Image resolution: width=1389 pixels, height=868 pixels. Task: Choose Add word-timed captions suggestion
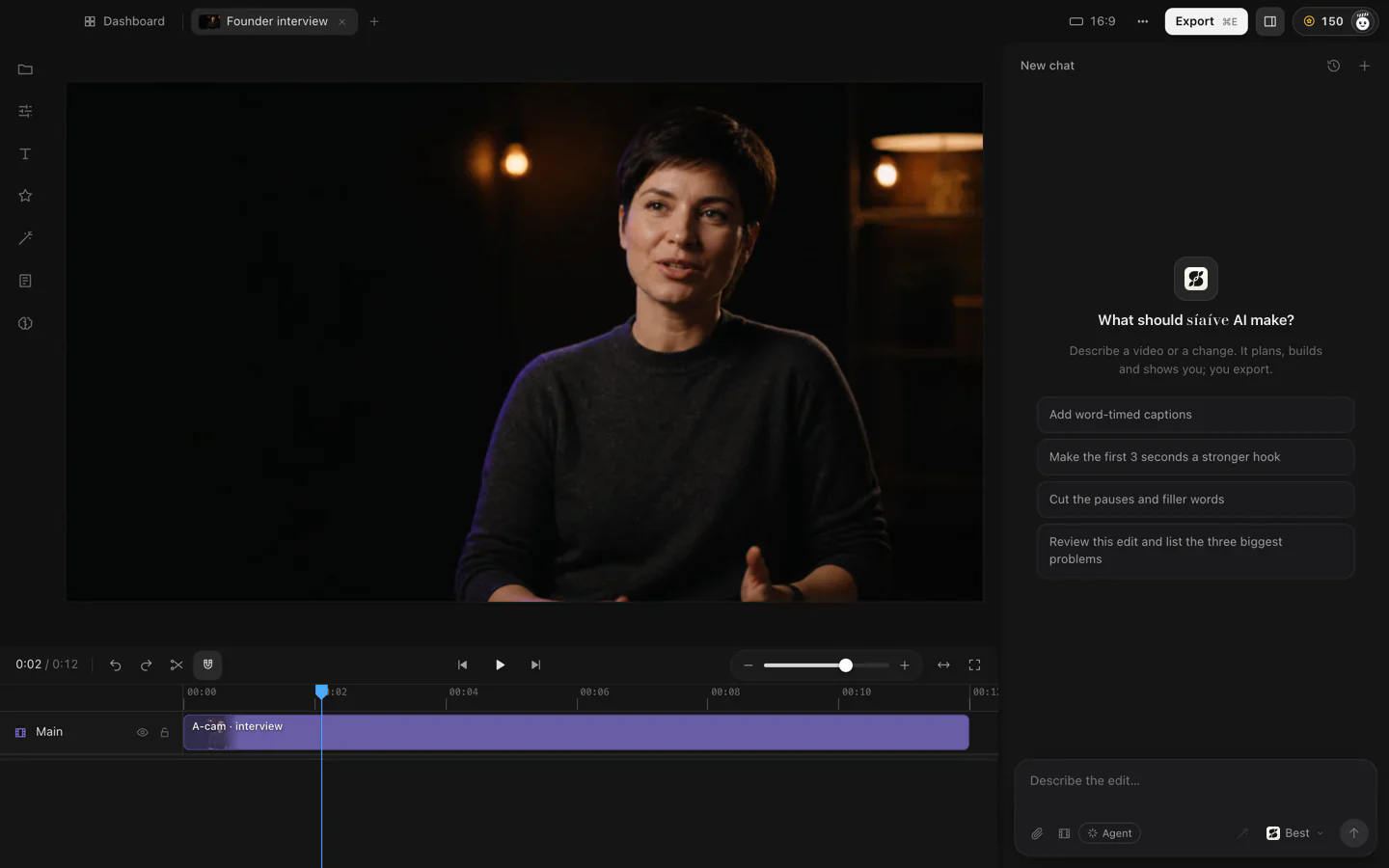[1195, 415]
